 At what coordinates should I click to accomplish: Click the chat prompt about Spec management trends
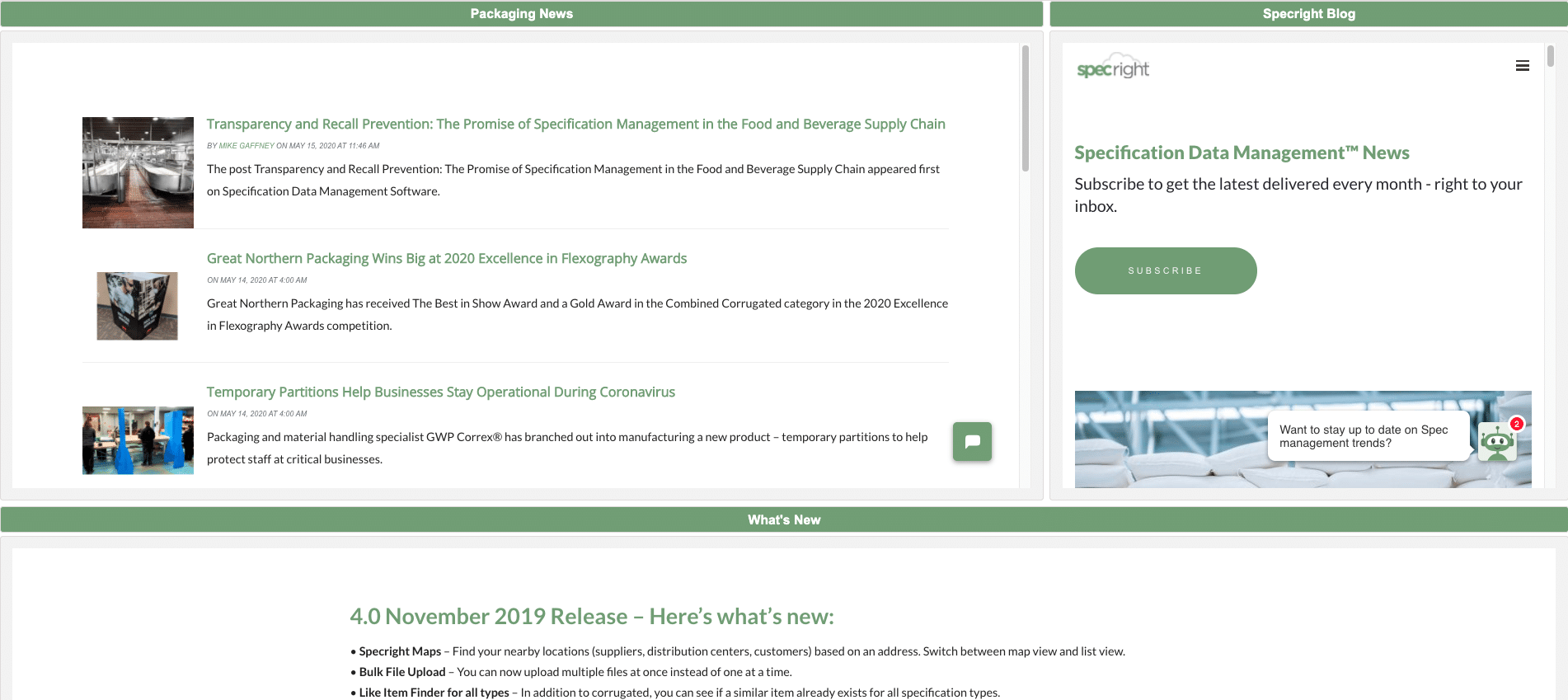point(1368,436)
